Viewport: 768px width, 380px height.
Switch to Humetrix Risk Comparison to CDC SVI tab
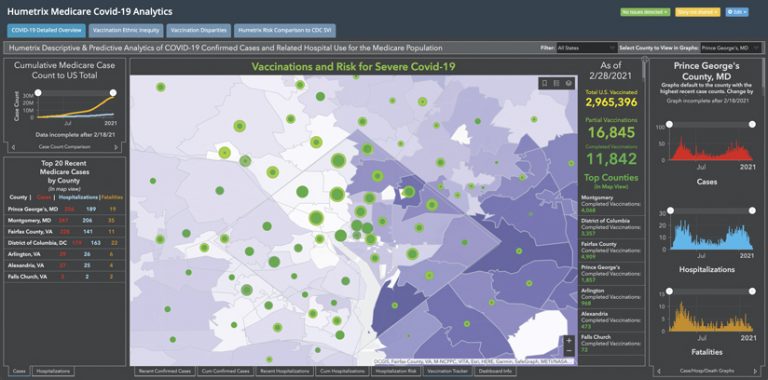(x=285, y=30)
